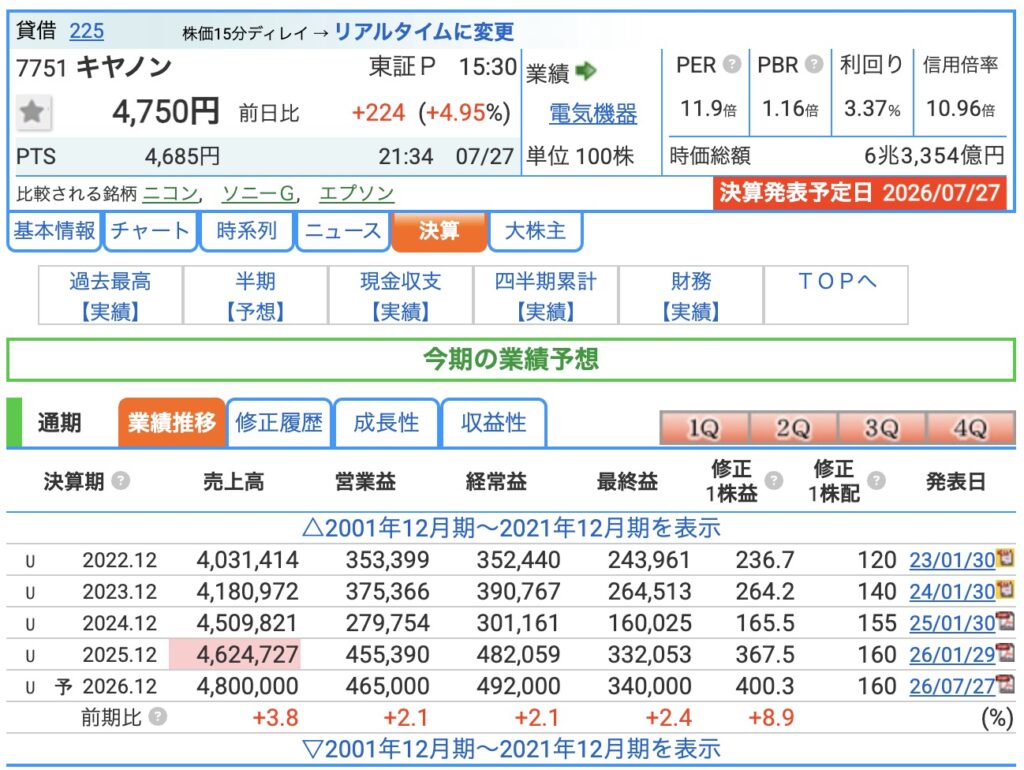Open announcement date 23/01/30
The image size is (1024, 770).
click(x=952, y=560)
